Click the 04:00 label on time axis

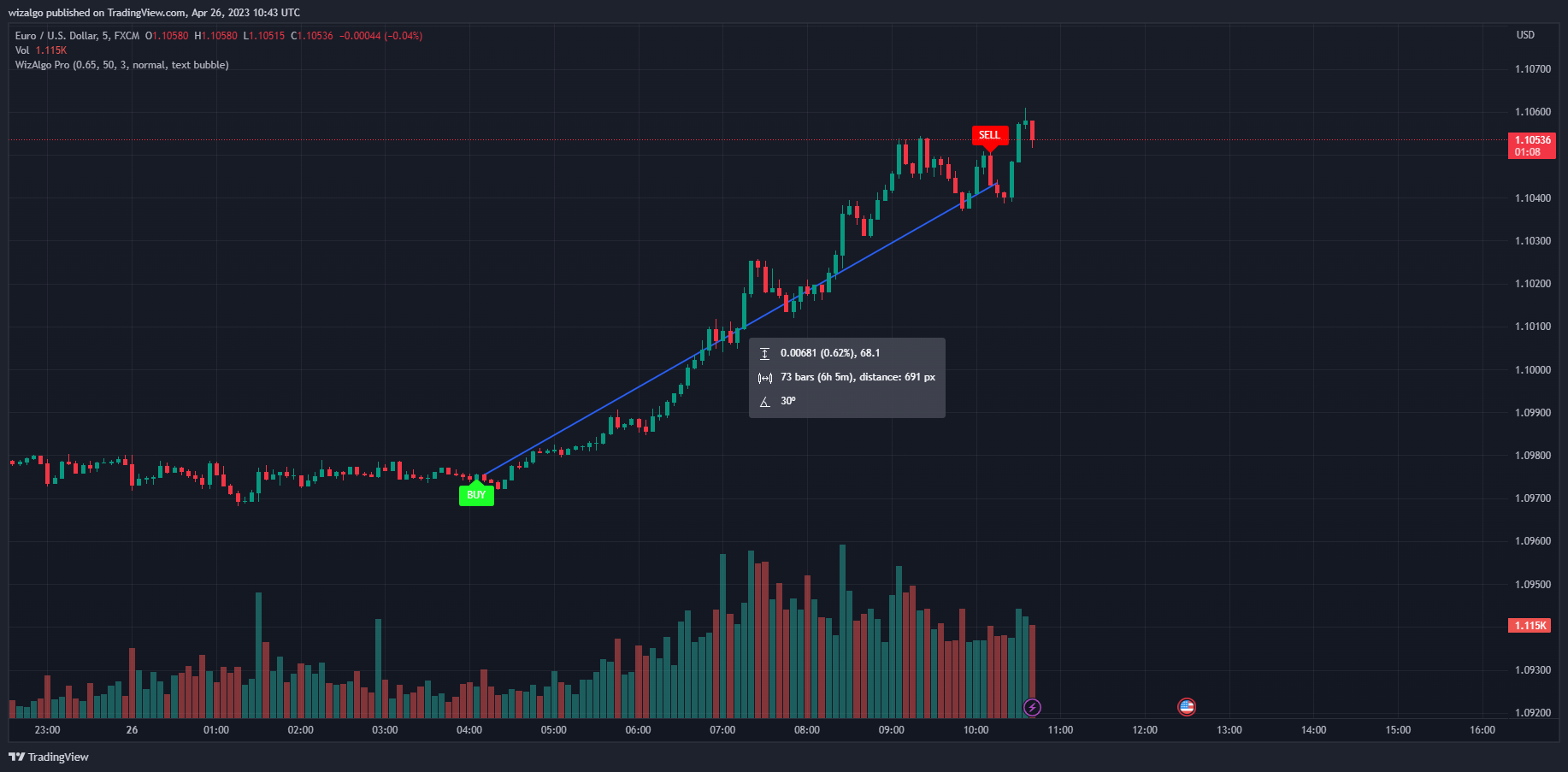coord(469,730)
